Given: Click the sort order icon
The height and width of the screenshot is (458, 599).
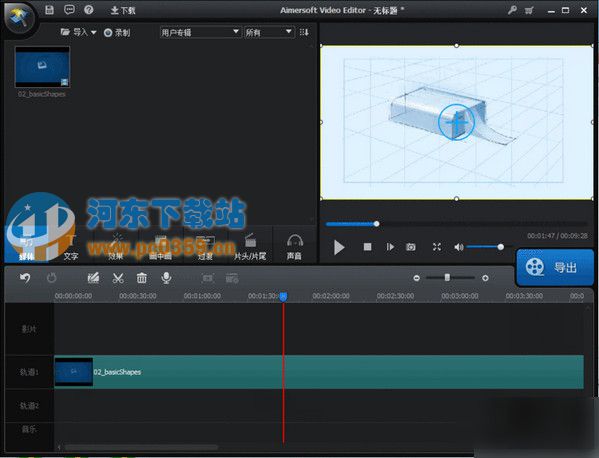Looking at the screenshot, I should [304, 32].
